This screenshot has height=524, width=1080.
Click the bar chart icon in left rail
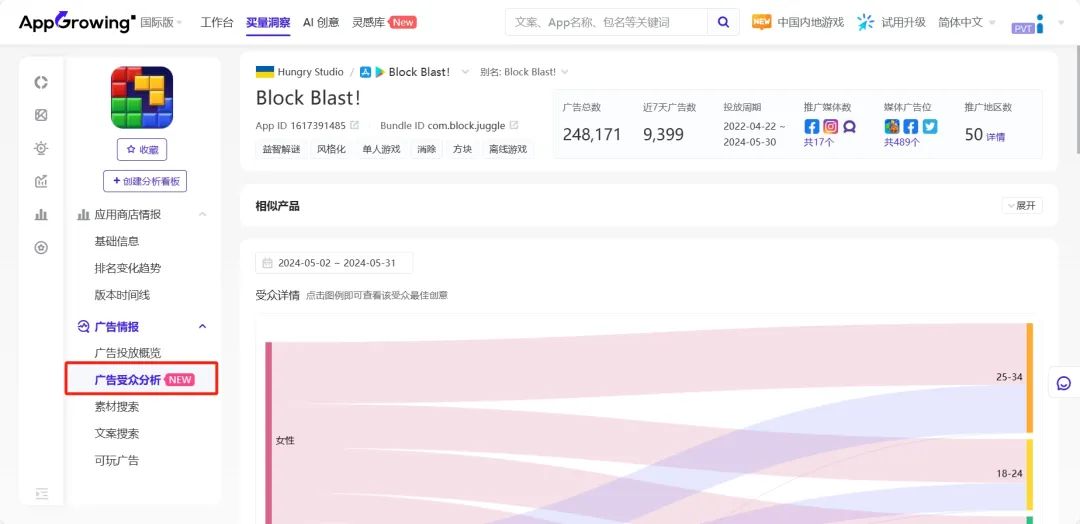[x=41, y=215]
